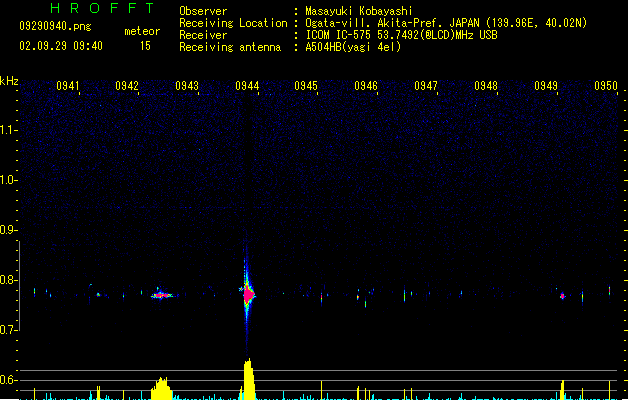Click the Observer field label

point(203,11)
